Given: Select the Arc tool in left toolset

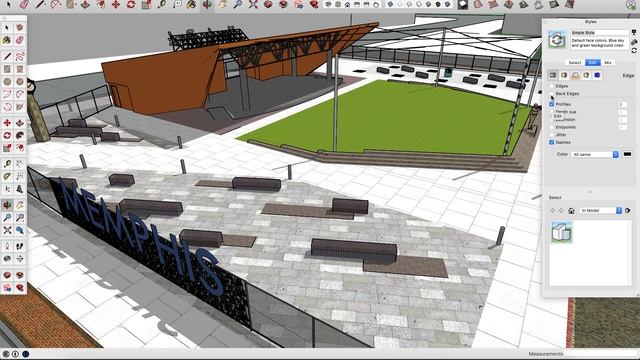Looking at the screenshot, I should (x=7, y=94).
